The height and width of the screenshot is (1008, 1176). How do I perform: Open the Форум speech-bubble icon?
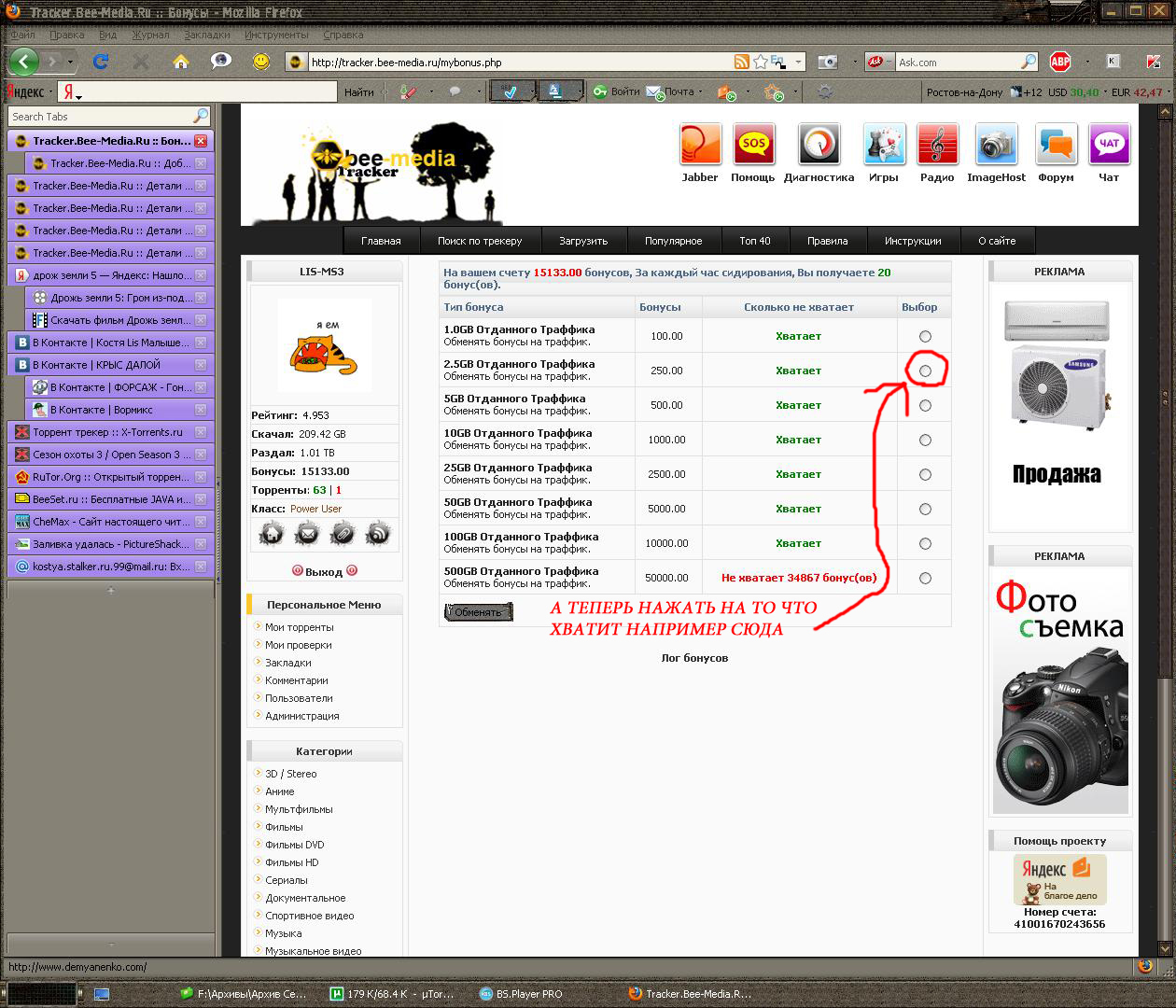pos(1056,146)
